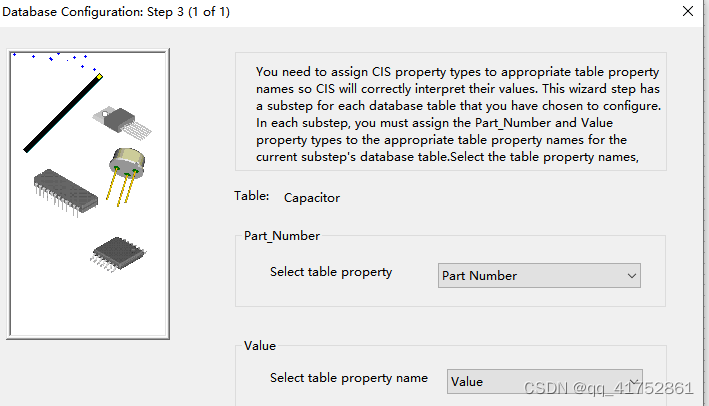
Task: Click the CIS property instructions text box
Action: pos(451,112)
